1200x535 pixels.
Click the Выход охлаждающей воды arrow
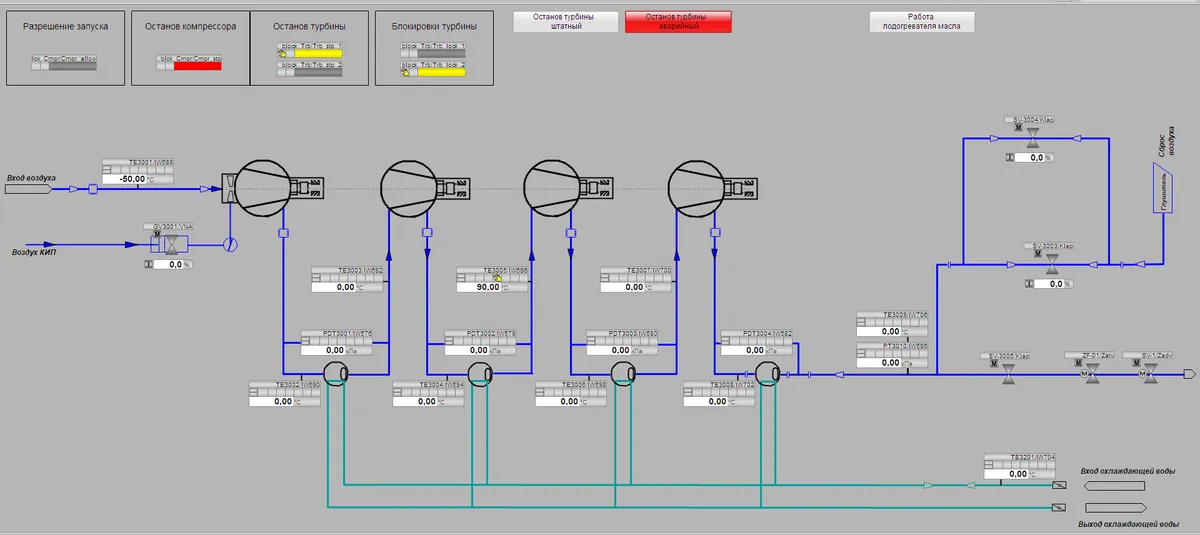point(1114,507)
